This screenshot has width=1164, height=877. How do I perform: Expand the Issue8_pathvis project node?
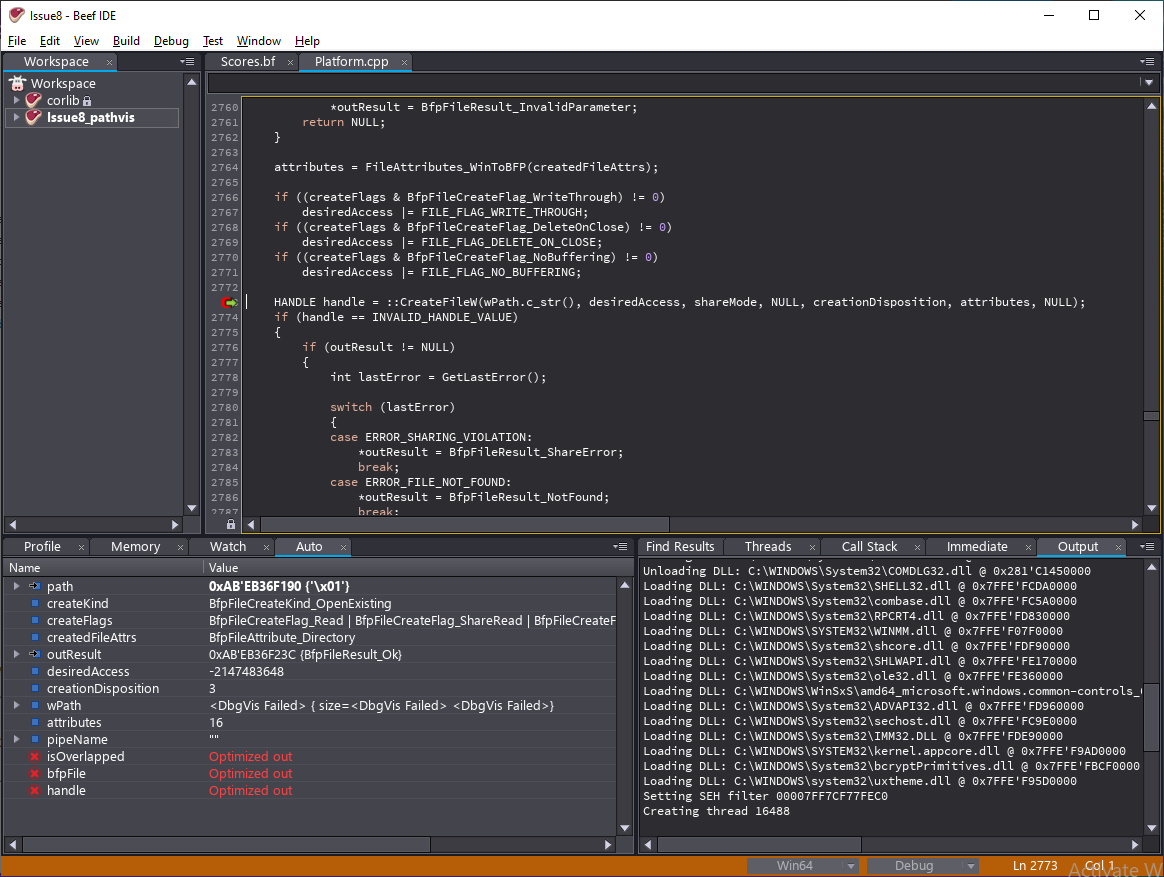pyautogui.click(x=16, y=117)
